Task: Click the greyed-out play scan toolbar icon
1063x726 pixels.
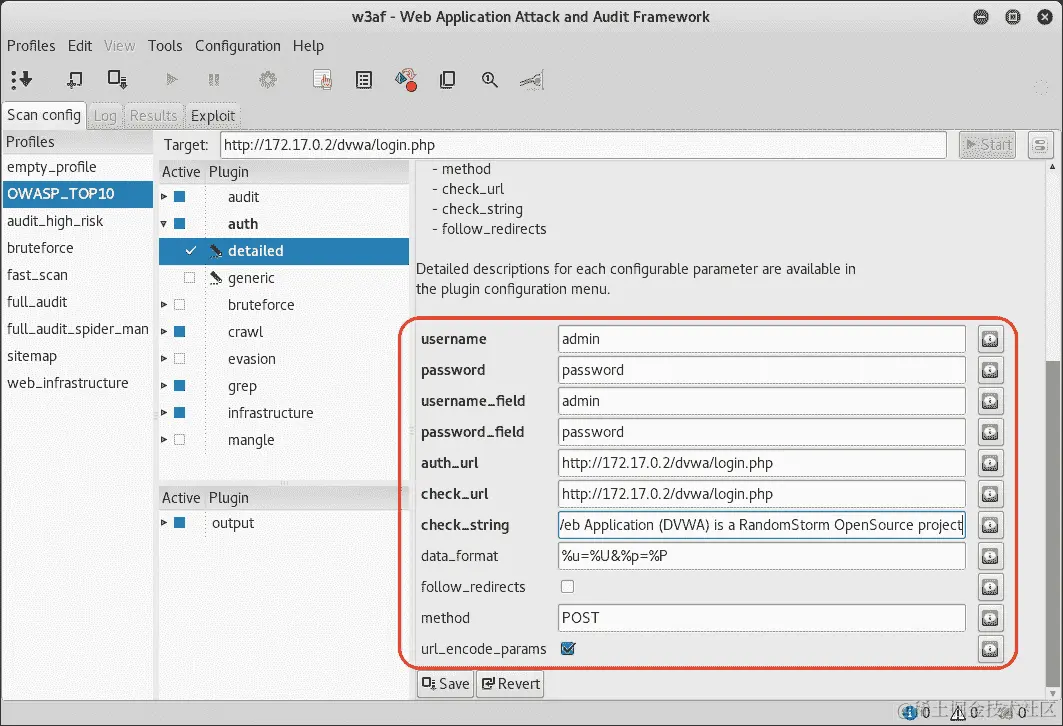Action: [172, 79]
